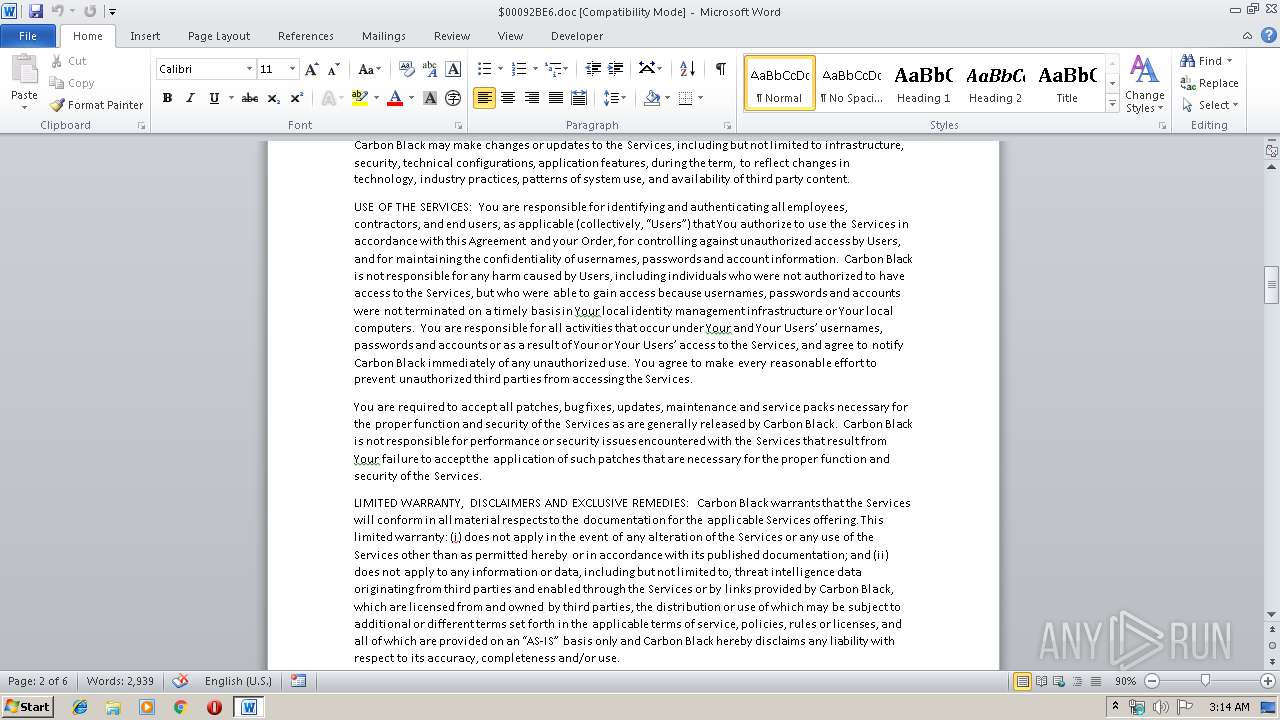
Task: Open the Change Styles menu
Action: click(x=1144, y=84)
